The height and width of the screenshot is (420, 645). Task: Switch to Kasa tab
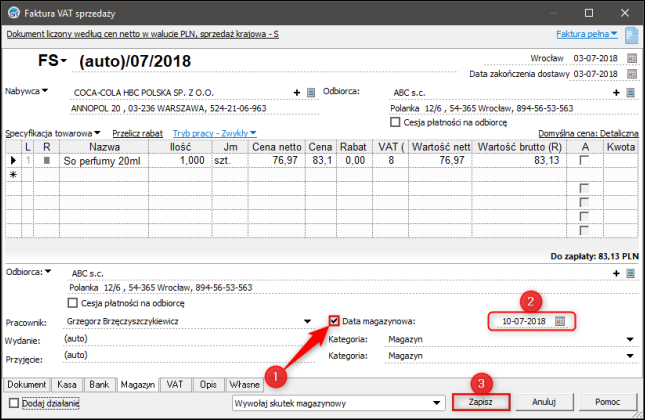click(x=67, y=385)
